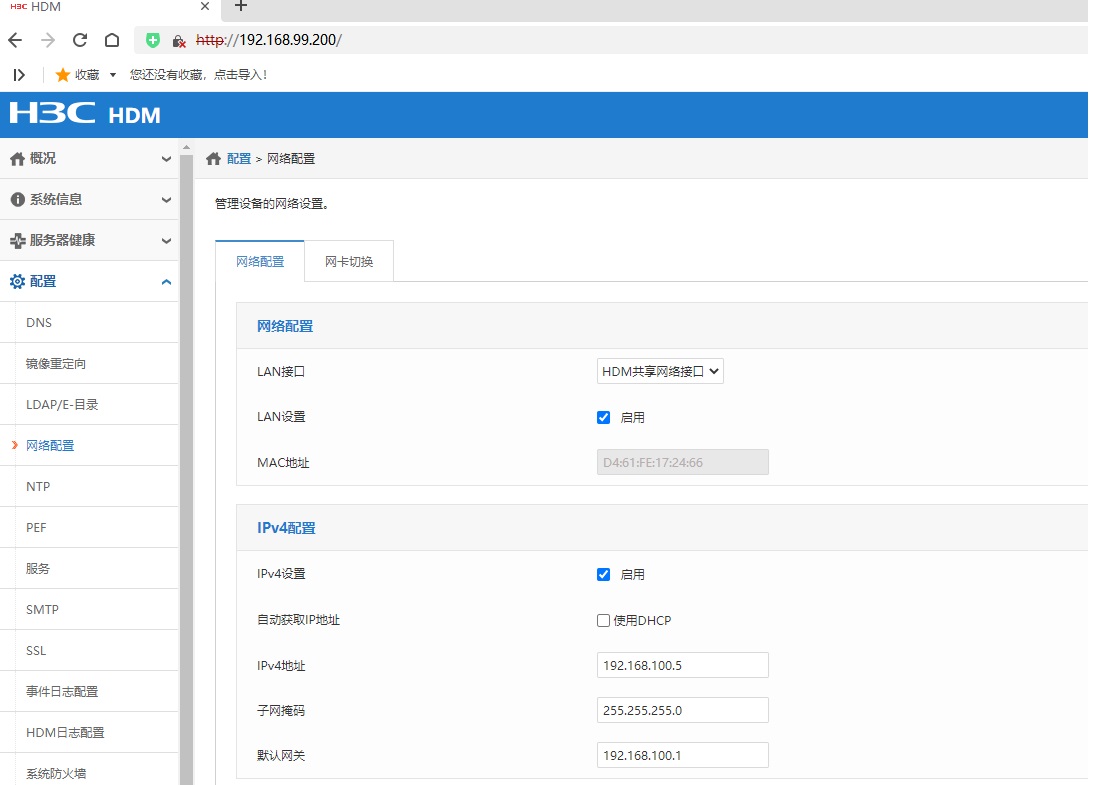This screenshot has height=785, width=1110.
Task: Toggle the IPv4设置 启用 checkbox
Action: click(603, 574)
